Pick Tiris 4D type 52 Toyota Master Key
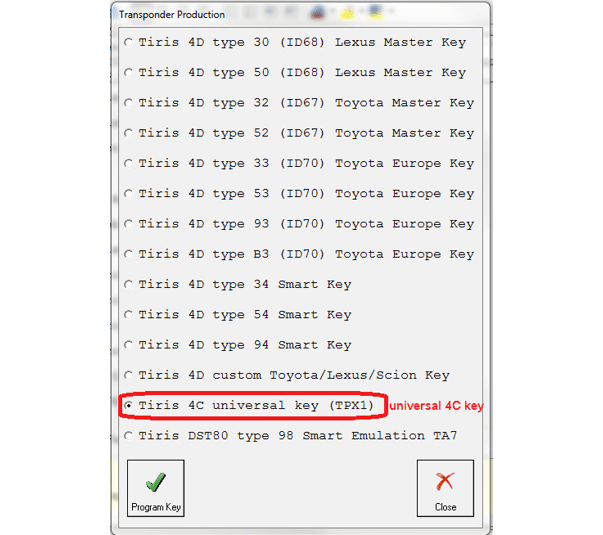The width and height of the screenshot is (603, 535). pyautogui.click(x=128, y=133)
